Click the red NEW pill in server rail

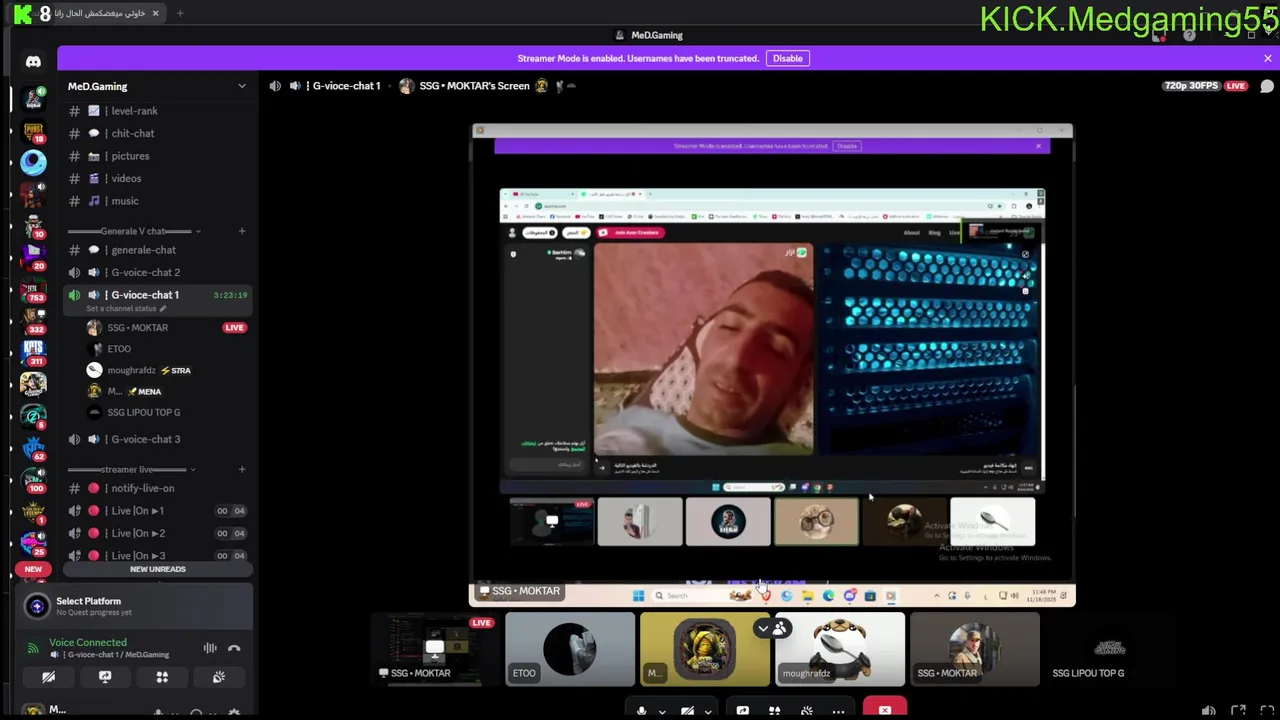(x=33, y=569)
